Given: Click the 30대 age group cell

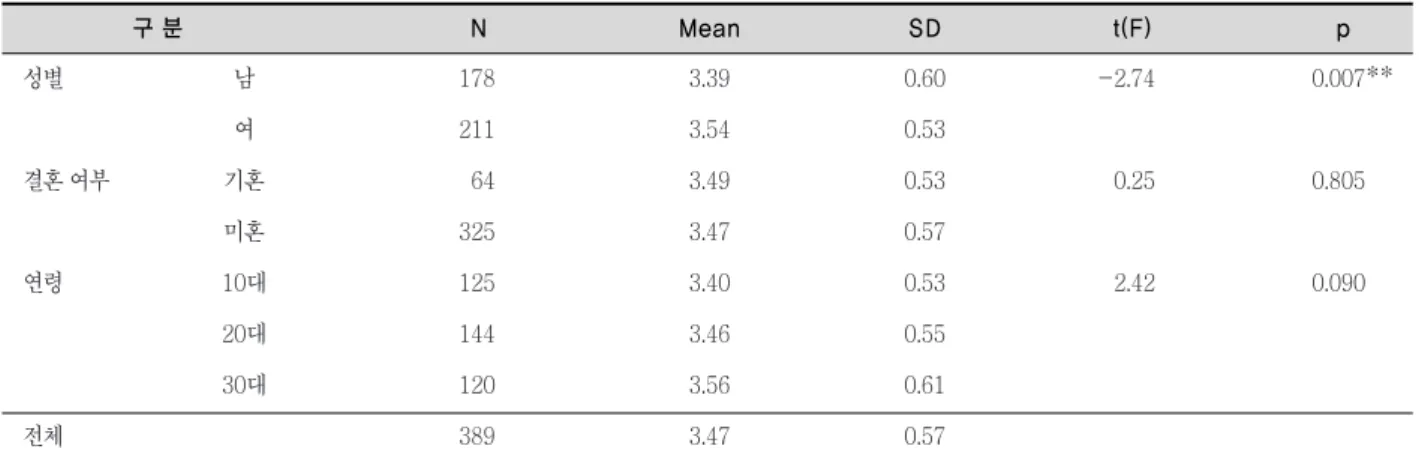Looking at the screenshot, I should 243,386.
